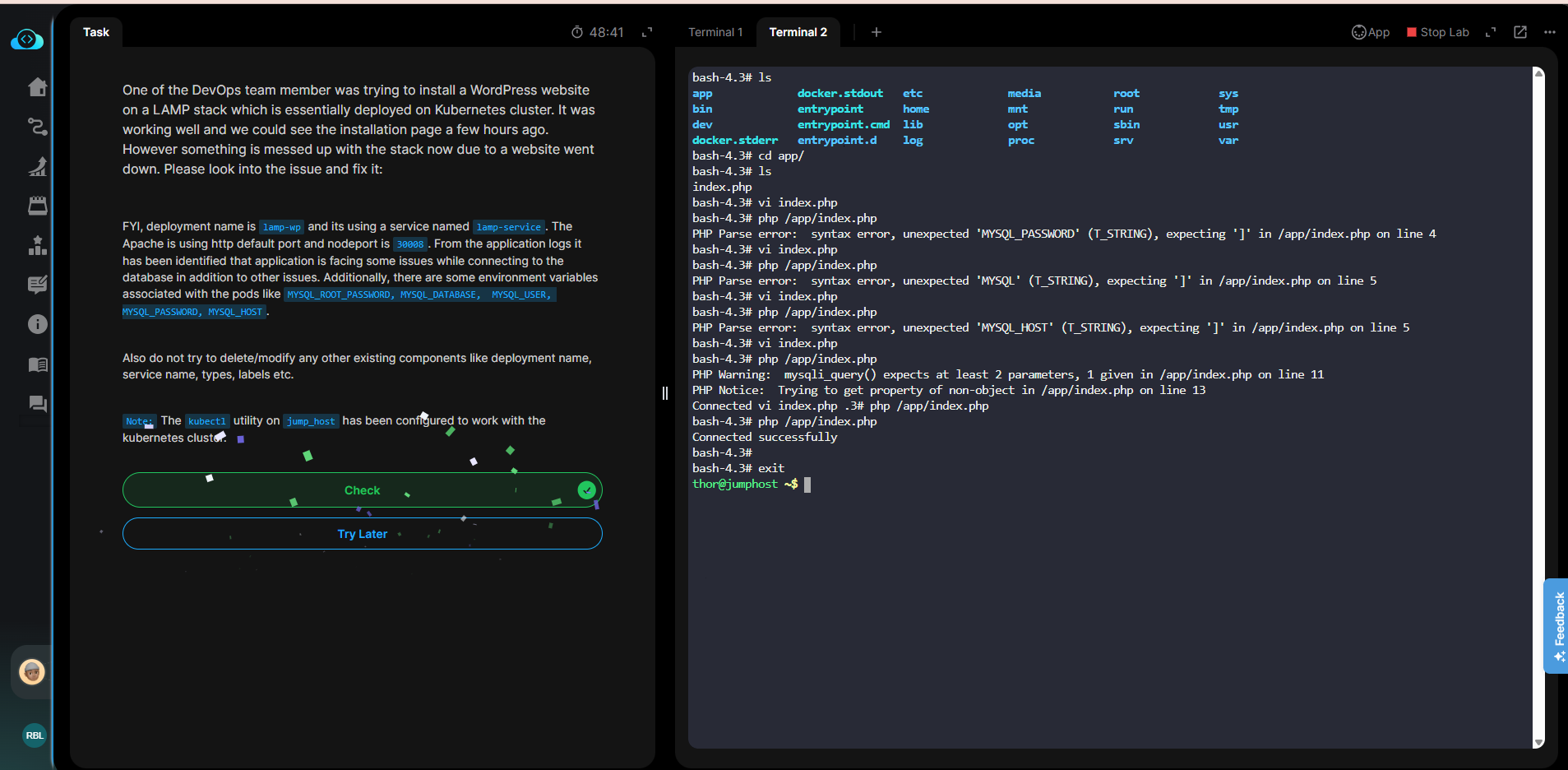Open the open-book documentation icon
Screen dimensions: 1568x770
point(38,364)
